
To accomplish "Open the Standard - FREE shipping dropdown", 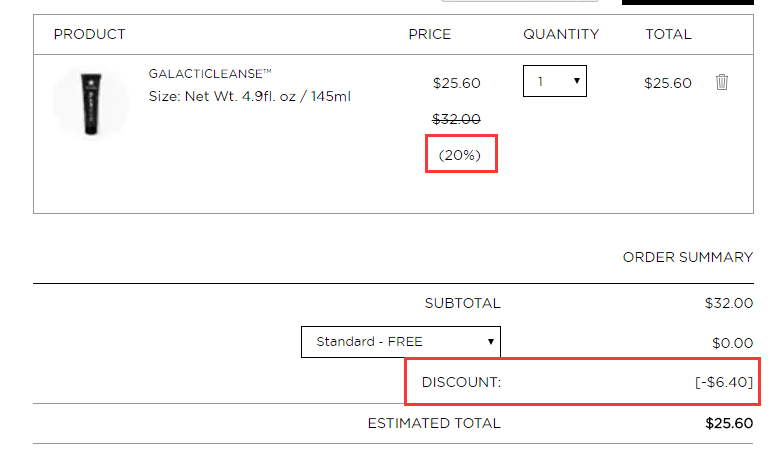I will tap(400, 341).
